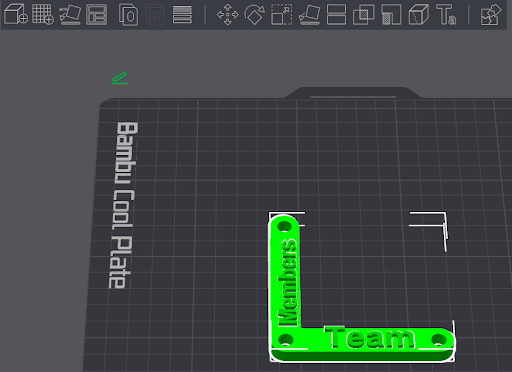512x372 pixels.
Task: Switch to Assembly view
Action: 491,14
